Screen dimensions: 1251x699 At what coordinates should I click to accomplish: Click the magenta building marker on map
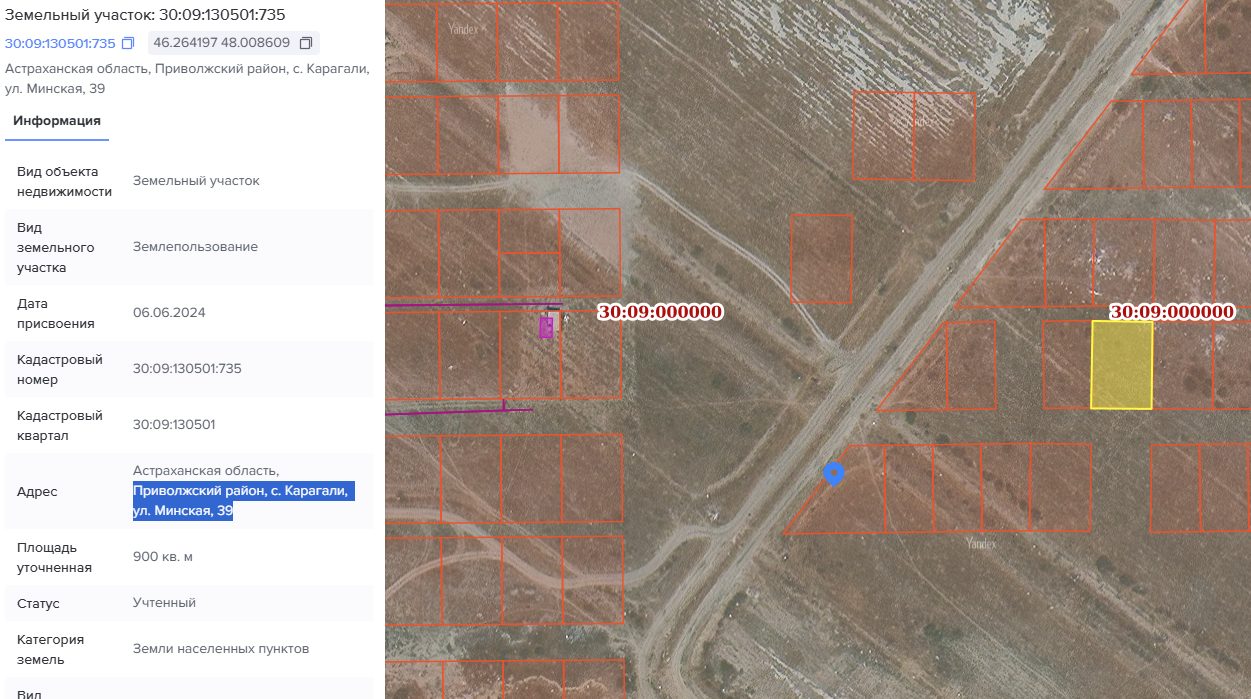546,327
